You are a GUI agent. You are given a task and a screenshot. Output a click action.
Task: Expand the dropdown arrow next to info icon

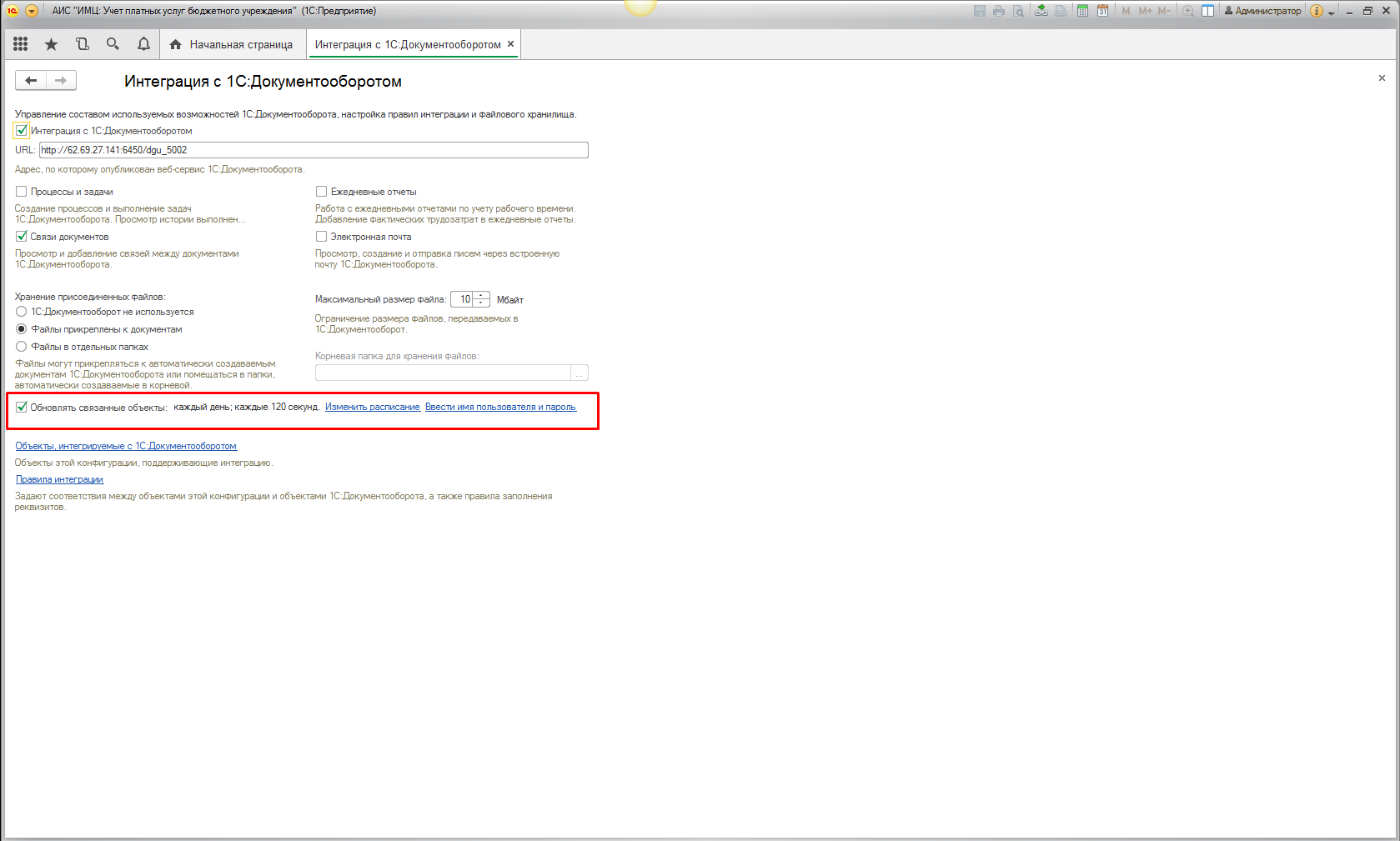point(1332,12)
